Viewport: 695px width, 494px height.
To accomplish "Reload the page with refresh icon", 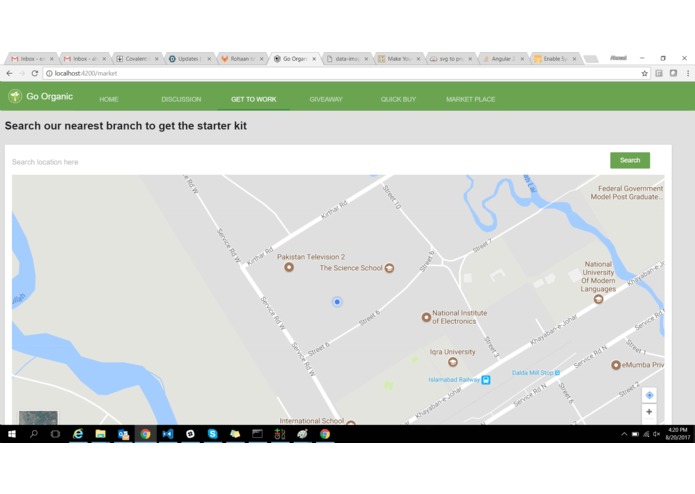I will (x=35, y=73).
